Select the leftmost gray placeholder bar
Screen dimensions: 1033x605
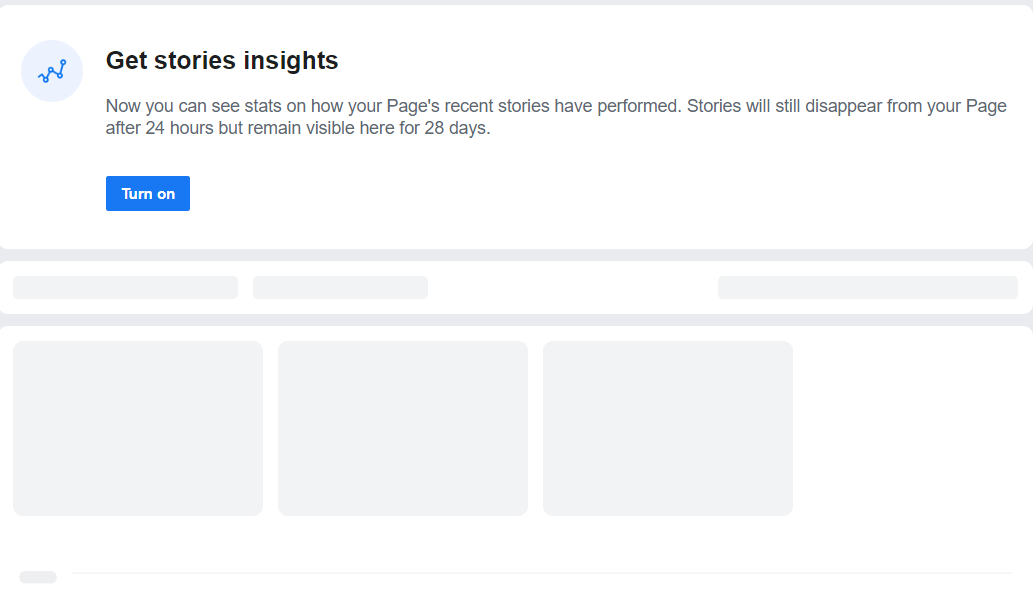(124, 287)
